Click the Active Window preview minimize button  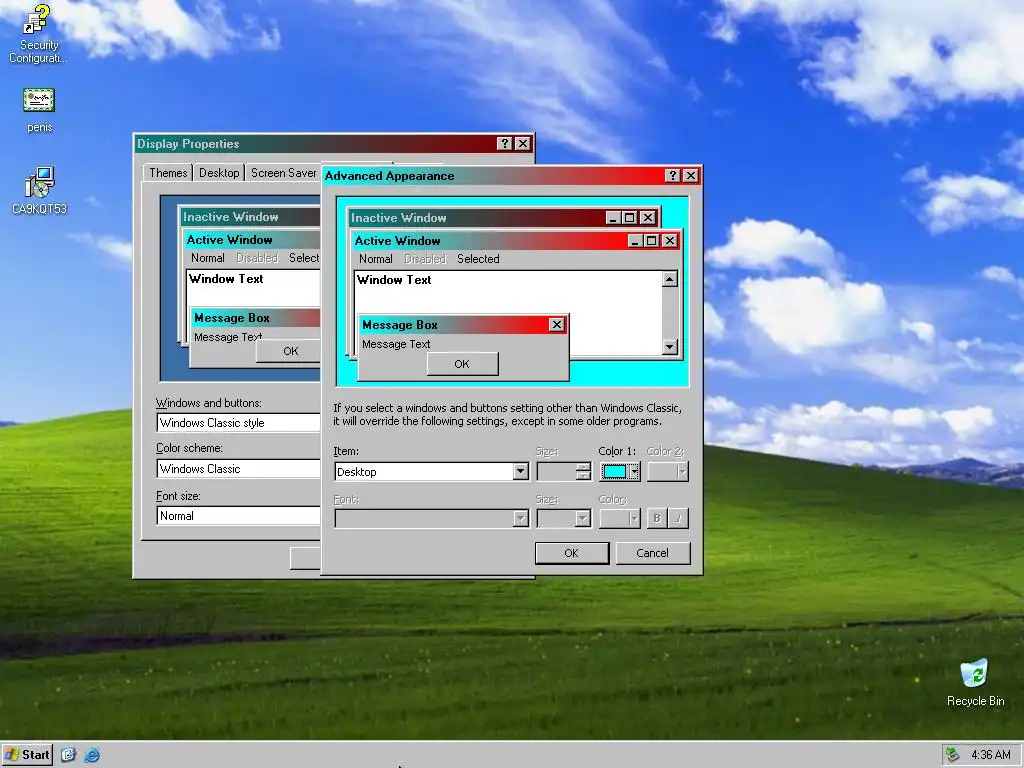pos(635,241)
